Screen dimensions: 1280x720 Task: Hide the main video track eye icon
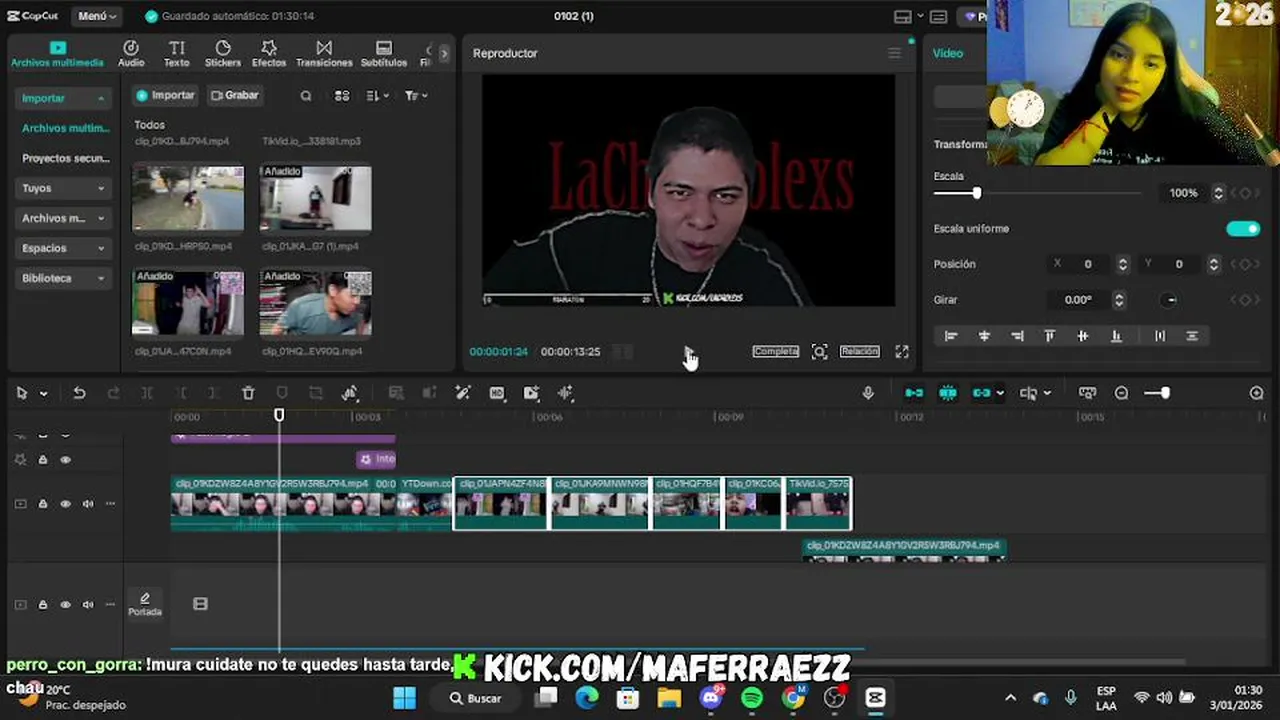tap(65, 504)
